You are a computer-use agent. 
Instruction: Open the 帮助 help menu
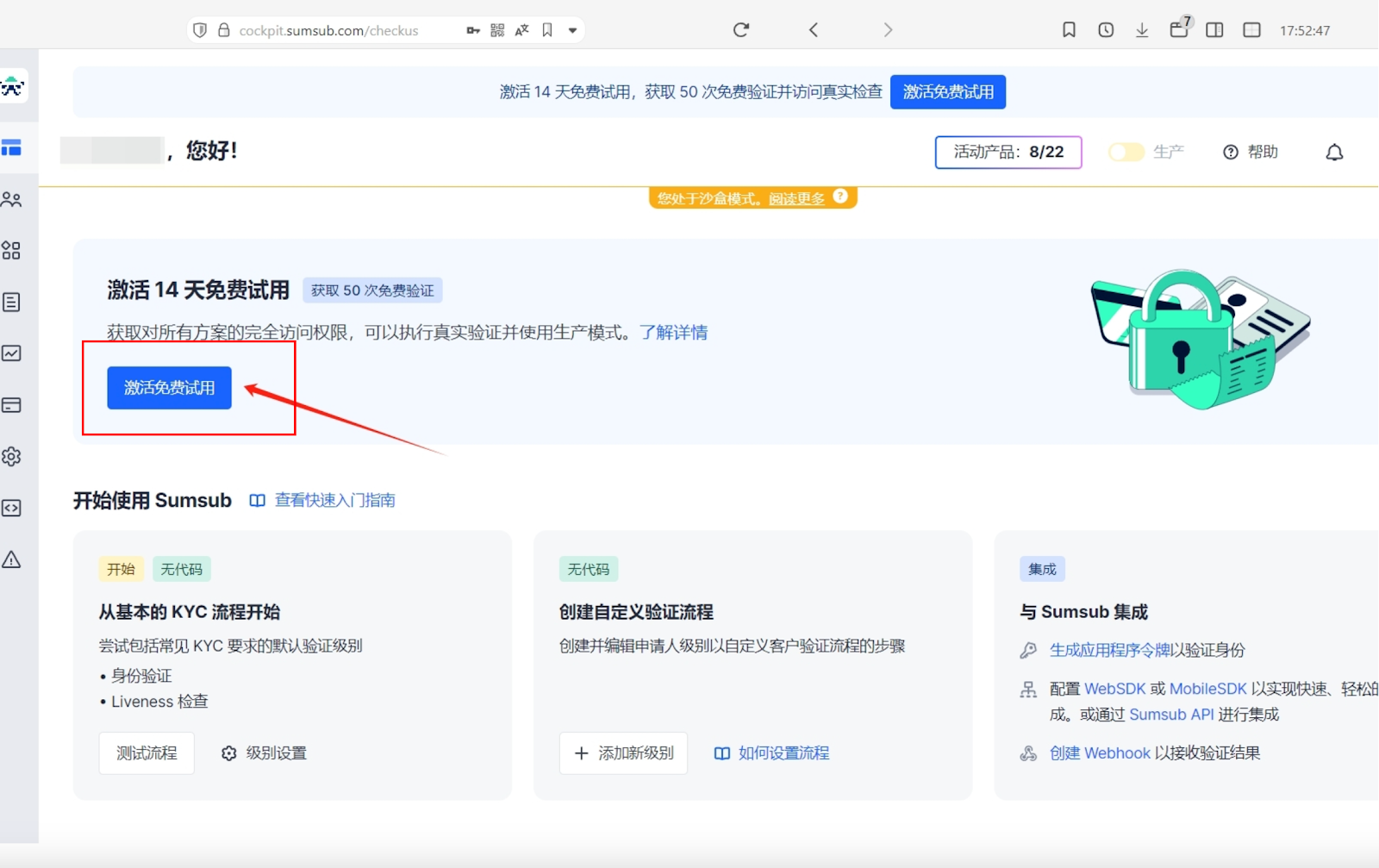pyautogui.click(x=1251, y=153)
